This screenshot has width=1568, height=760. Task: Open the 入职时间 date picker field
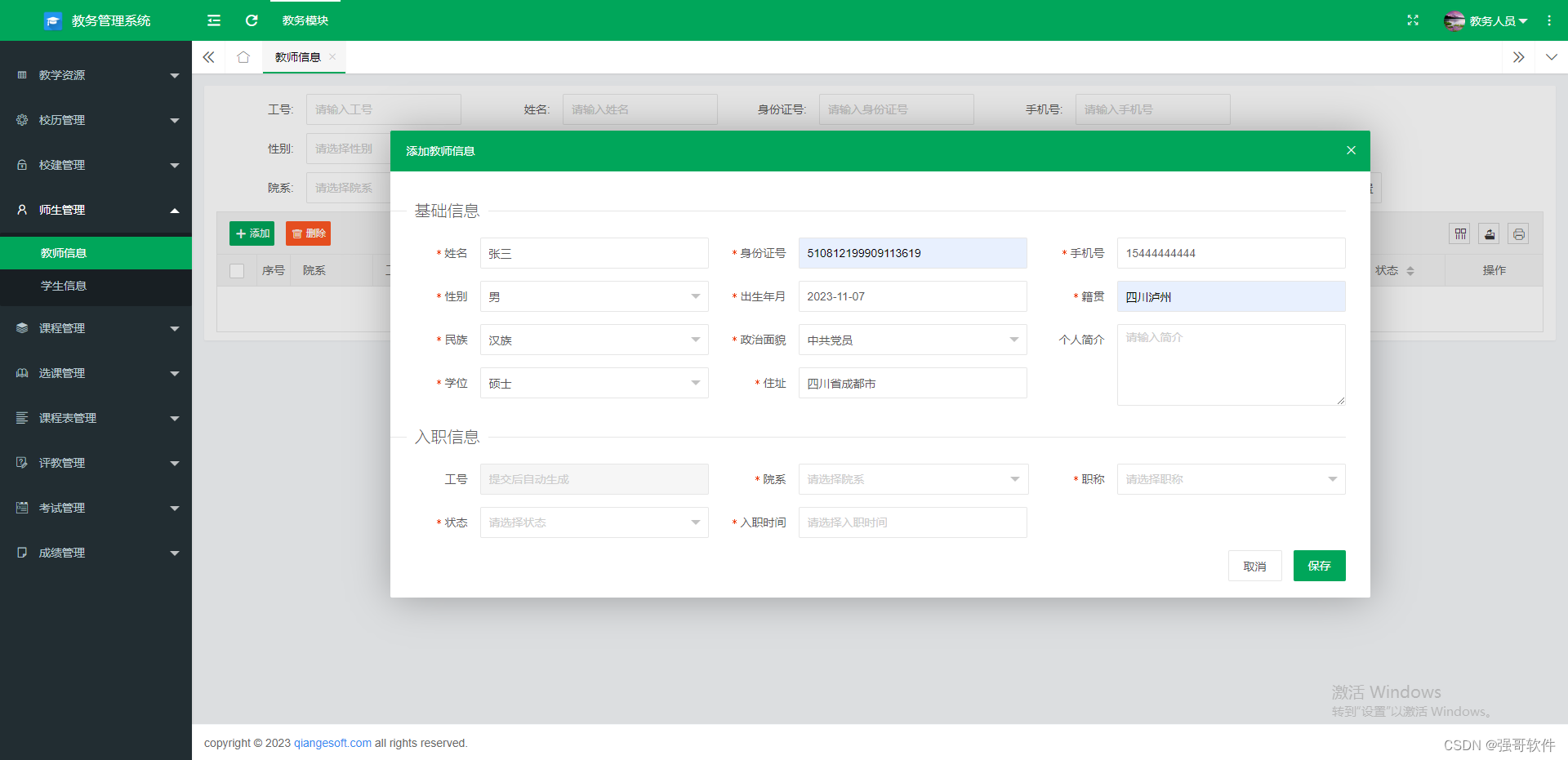(x=912, y=522)
